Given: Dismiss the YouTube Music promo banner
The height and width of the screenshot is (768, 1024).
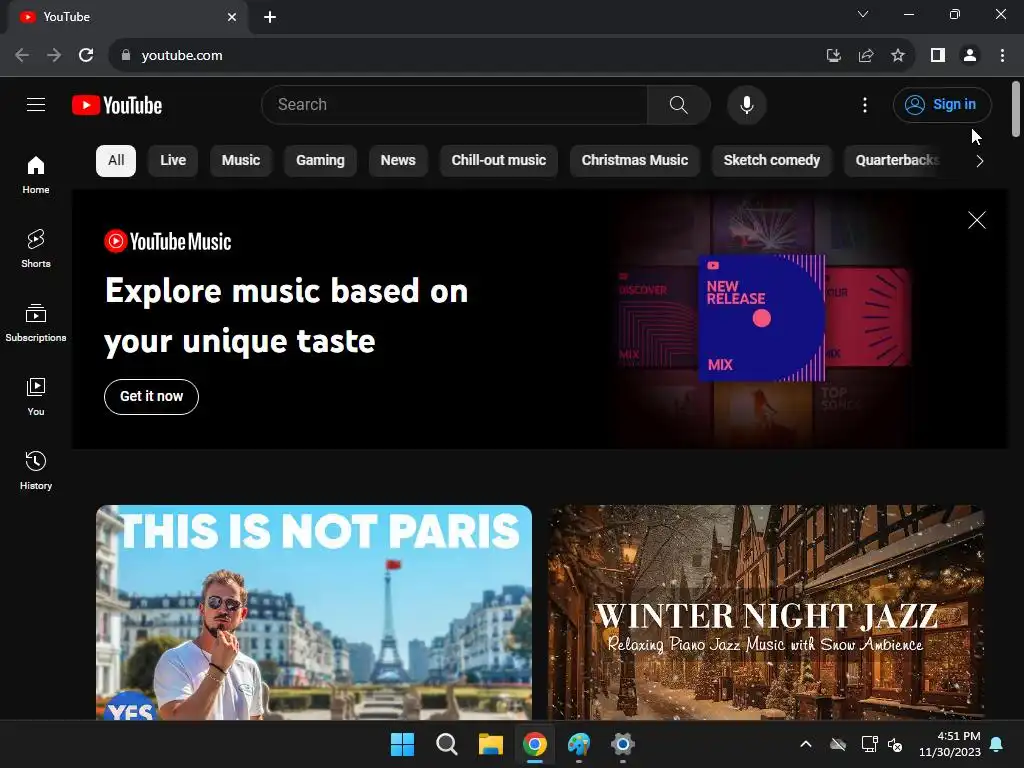Looking at the screenshot, I should pos(976,220).
